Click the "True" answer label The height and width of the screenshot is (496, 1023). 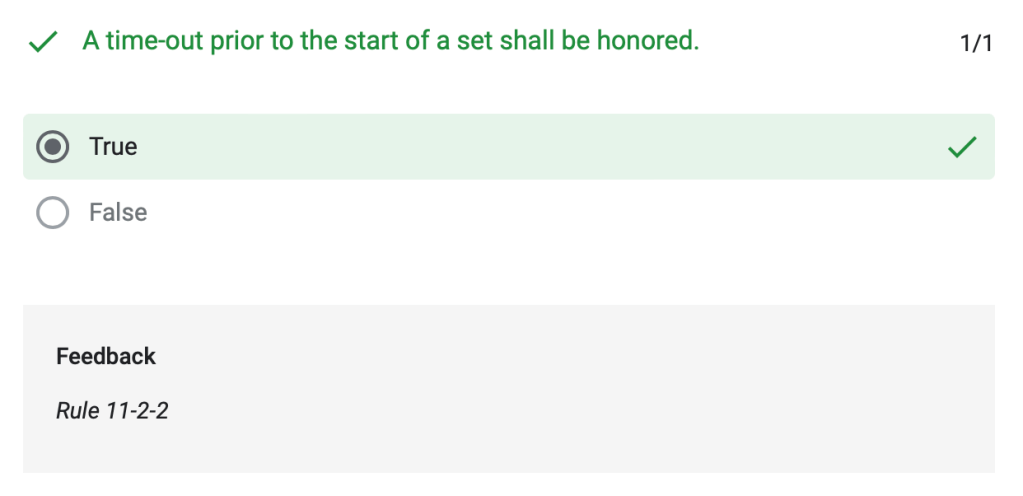point(113,147)
